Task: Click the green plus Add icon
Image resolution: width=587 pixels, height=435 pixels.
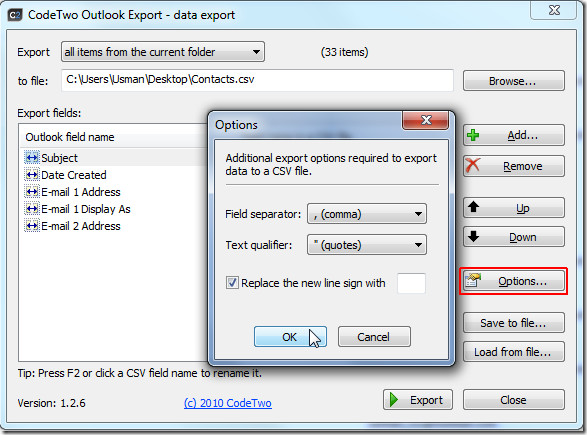Action: pyautogui.click(x=473, y=135)
